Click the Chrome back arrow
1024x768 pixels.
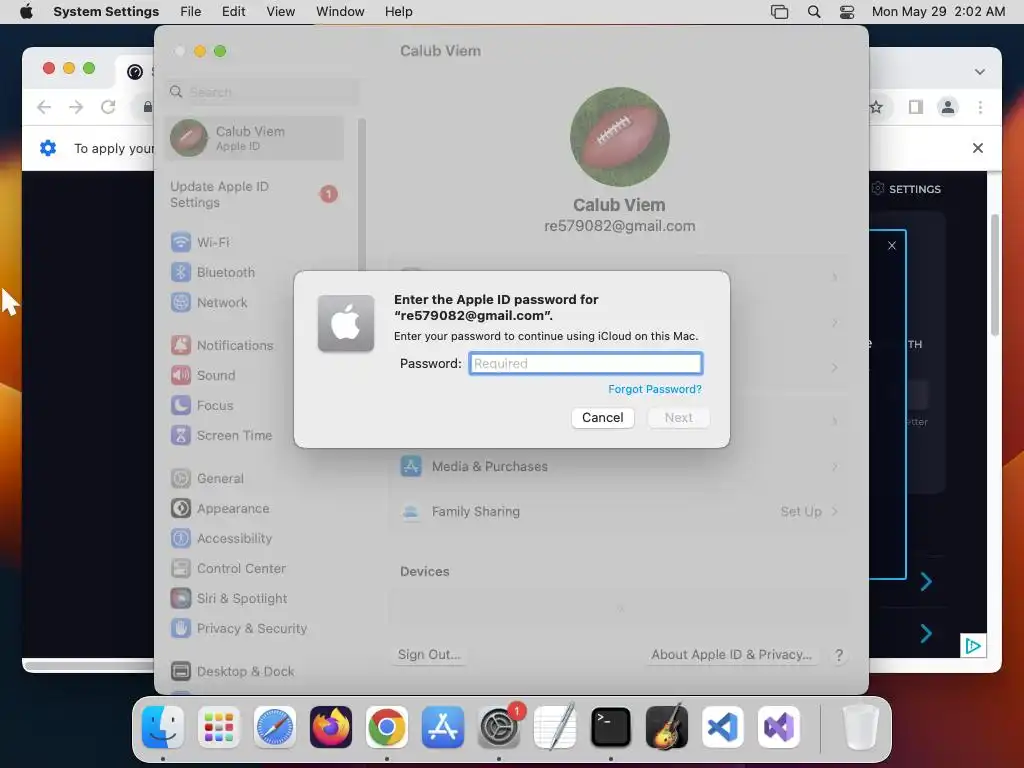[x=44, y=107]
